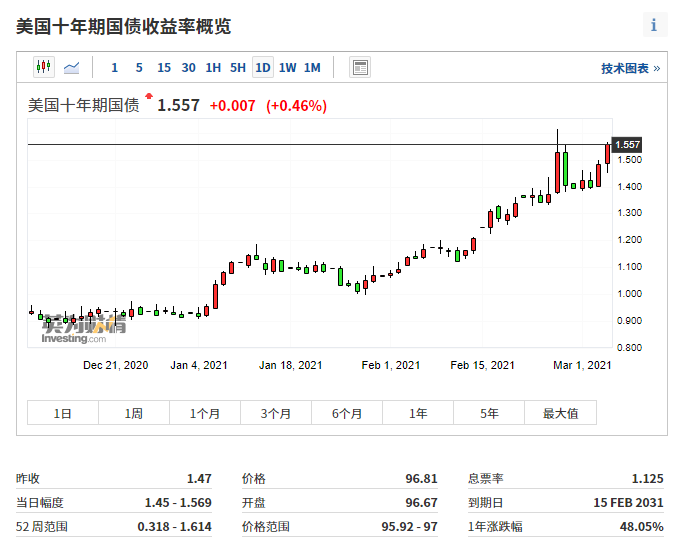Choose the 最大值 time range
The width and height of the screenshot is (681, 543).
[x=561, y=413]
